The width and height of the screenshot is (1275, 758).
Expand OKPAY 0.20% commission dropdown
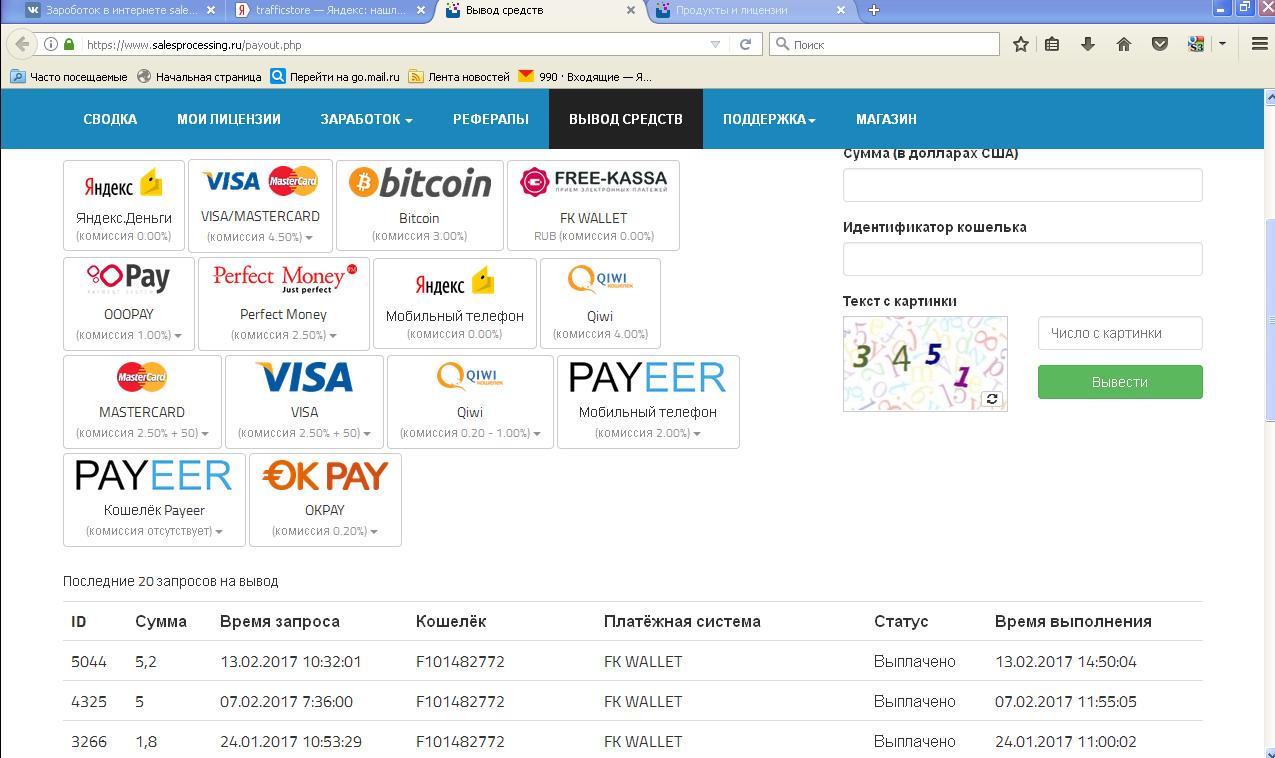(x=373, y=532)
